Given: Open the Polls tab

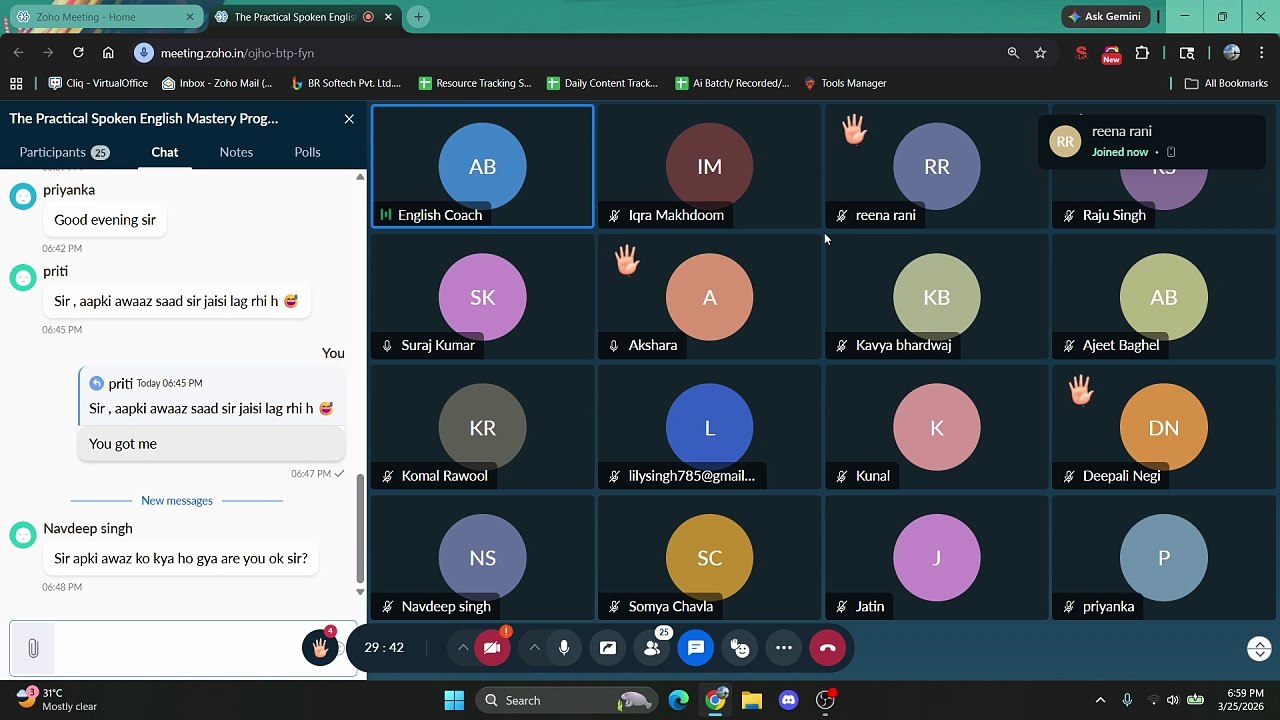Looking at the screenshot, I should pos(307,152).
